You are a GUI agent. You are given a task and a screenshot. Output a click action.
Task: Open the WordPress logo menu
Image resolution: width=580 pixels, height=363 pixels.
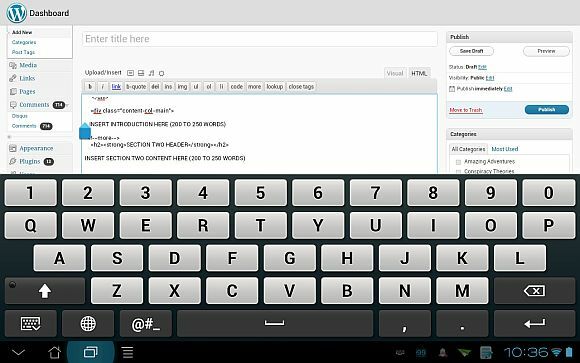pyautogui.click(x=16, y=13)
